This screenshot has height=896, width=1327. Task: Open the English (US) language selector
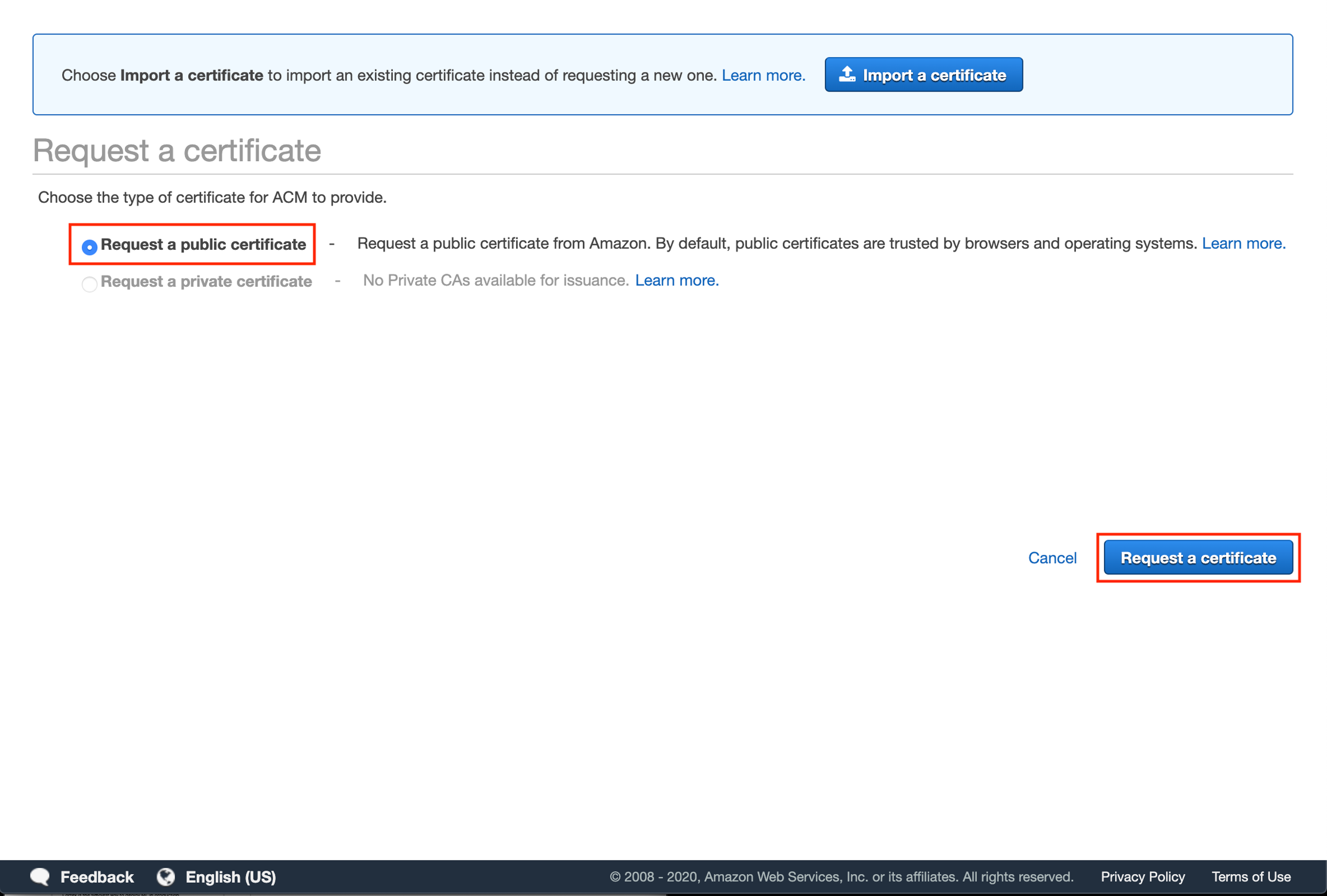pyautogui.click(x=230, y=876)
